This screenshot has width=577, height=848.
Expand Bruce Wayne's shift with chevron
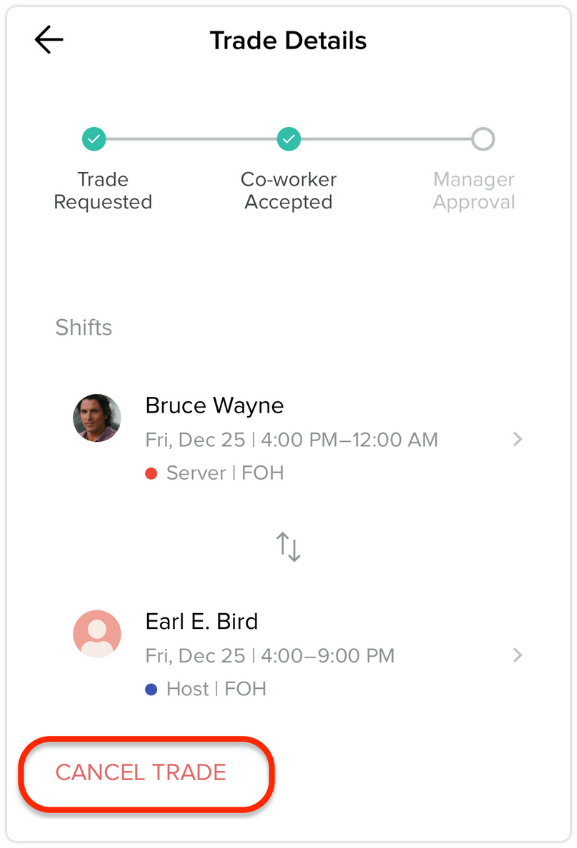pos(518,439)
